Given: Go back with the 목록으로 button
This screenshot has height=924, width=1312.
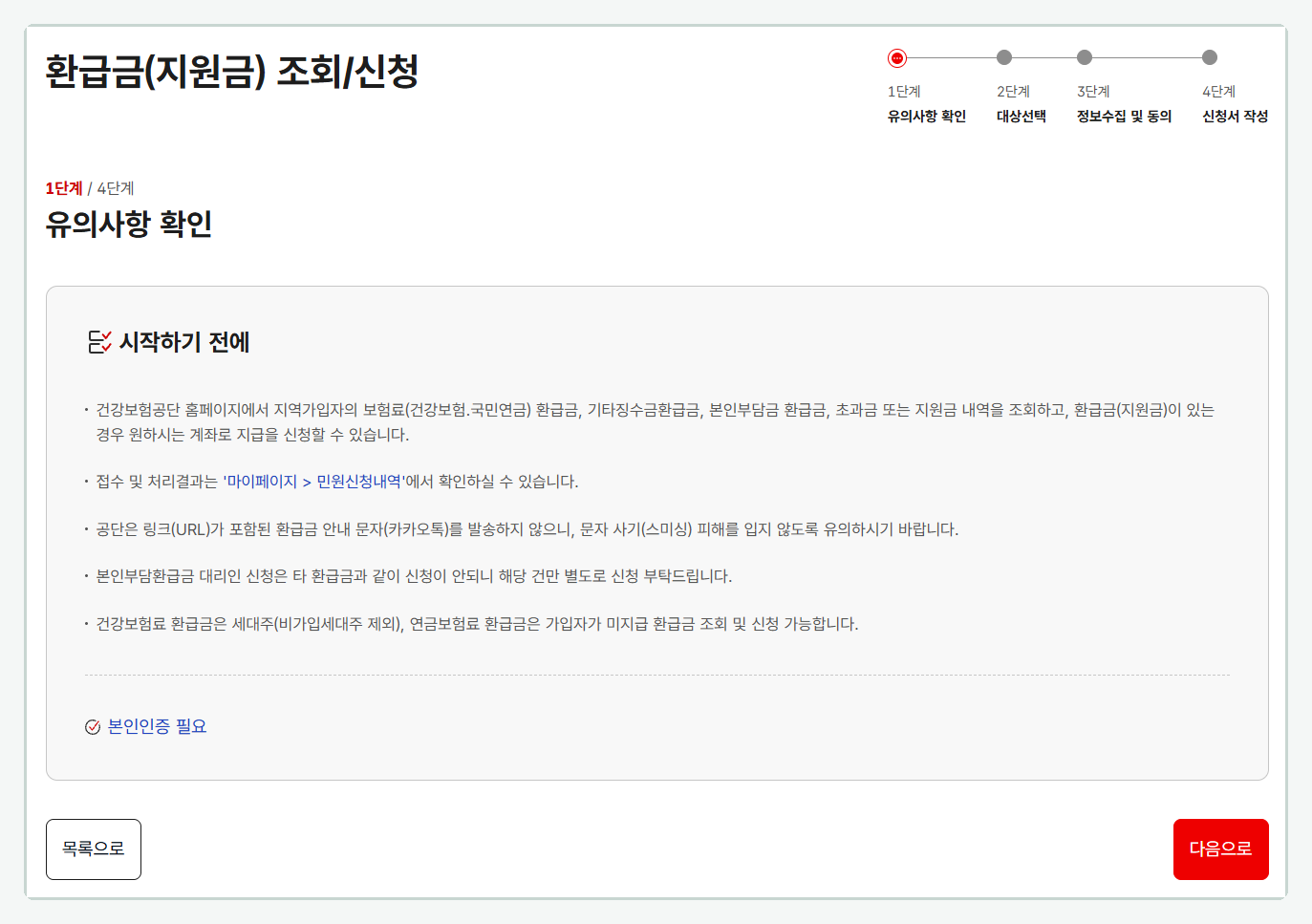Looking at the screenshot, I should tap(94, 849).
